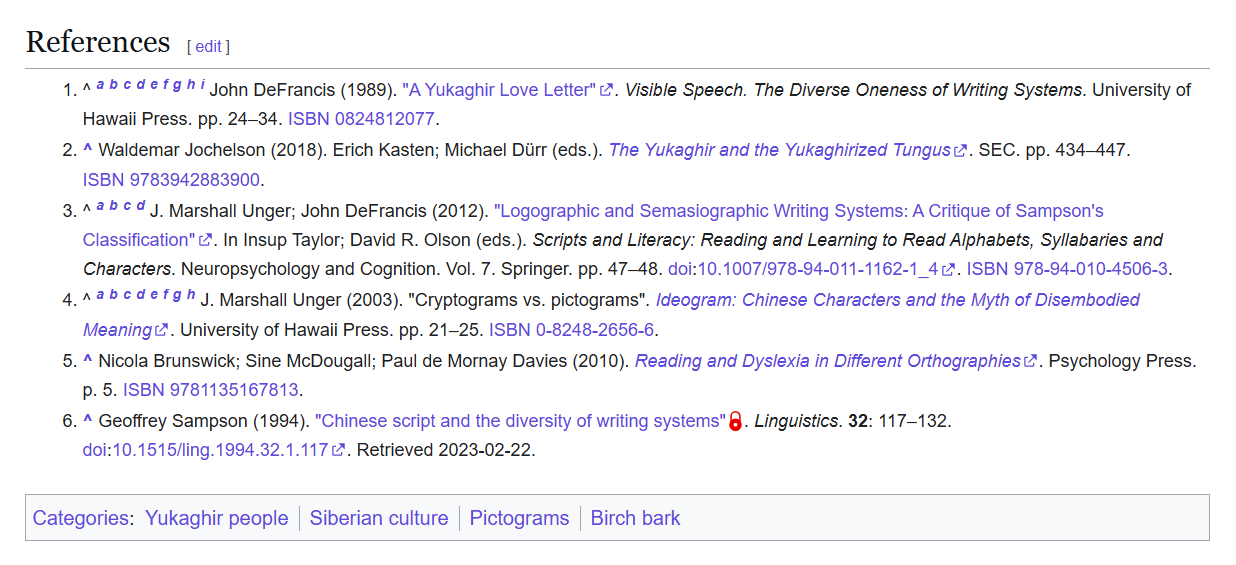Screen dimensions: 1236x565
Task: Click the doi label in reference 3
Action: (680, 269)
